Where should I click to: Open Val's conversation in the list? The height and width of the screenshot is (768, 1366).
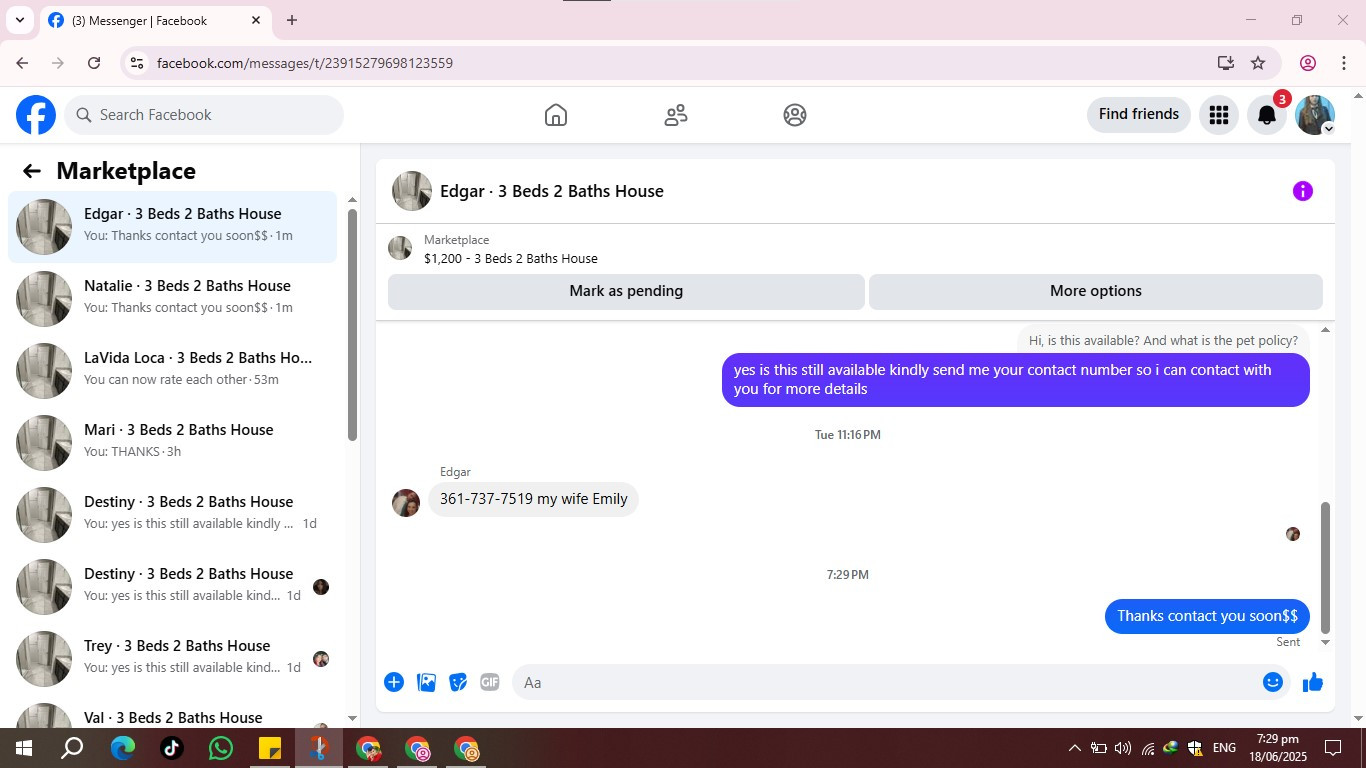click(173, 714)
